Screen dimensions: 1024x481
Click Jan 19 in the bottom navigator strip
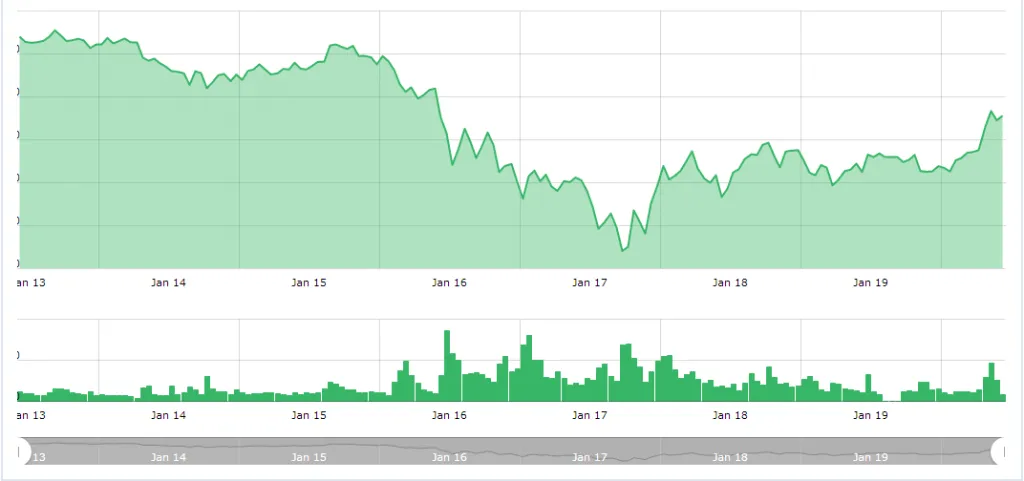tap(870, 457)
